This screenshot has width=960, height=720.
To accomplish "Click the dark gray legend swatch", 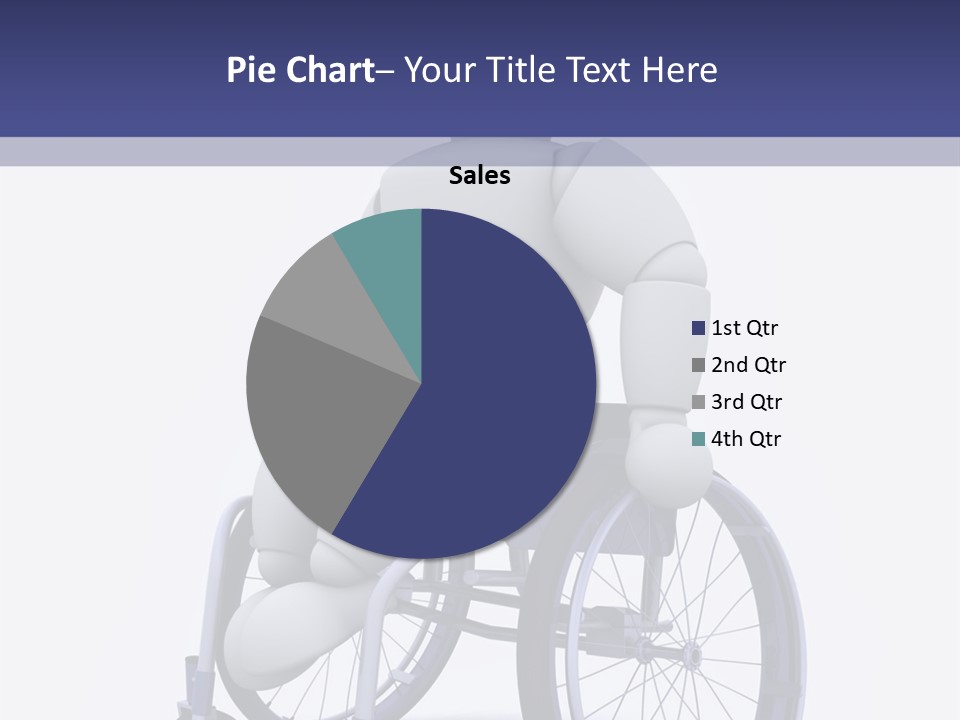I will point(699,365).
